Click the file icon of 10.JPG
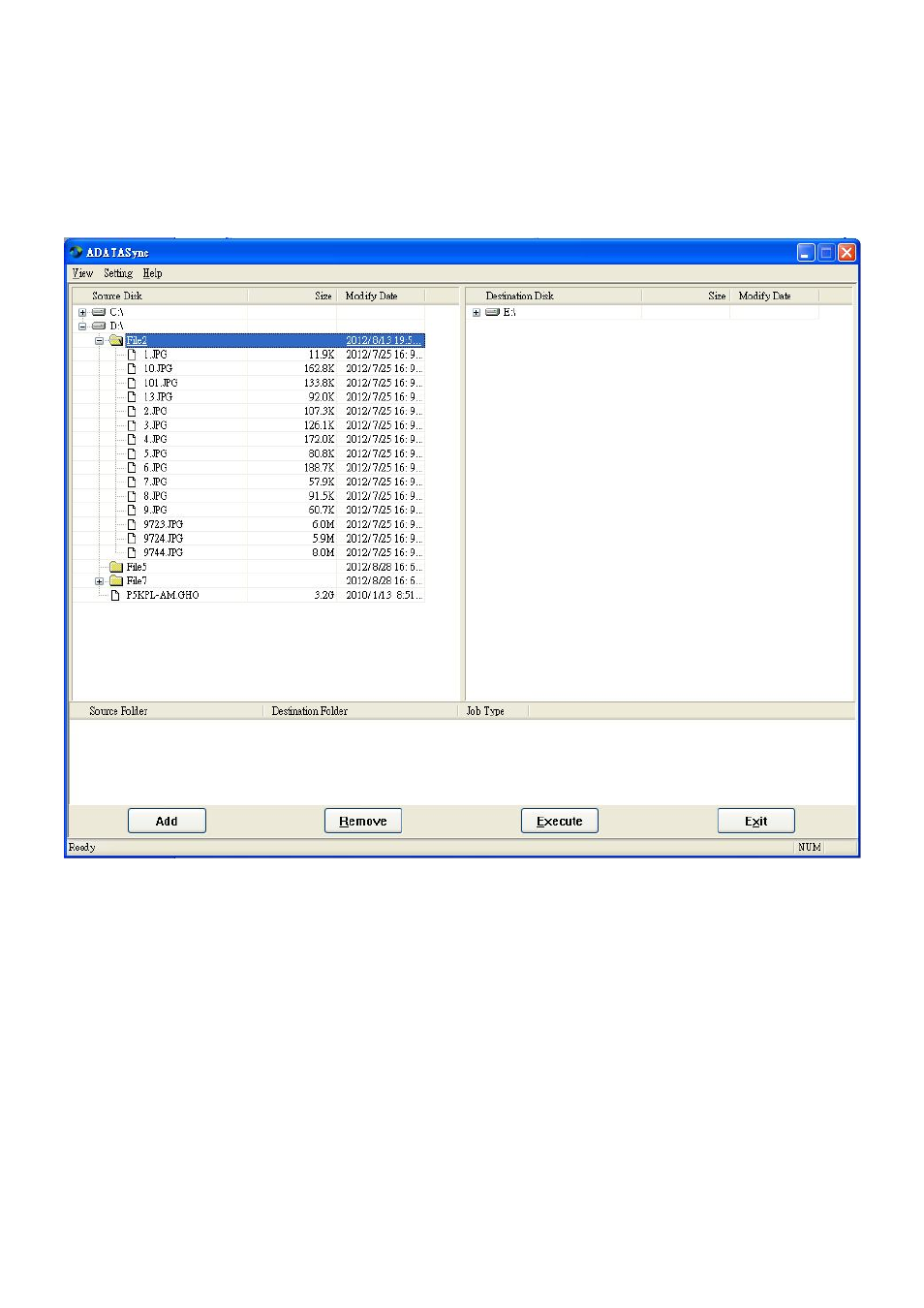 click(132, 368)
